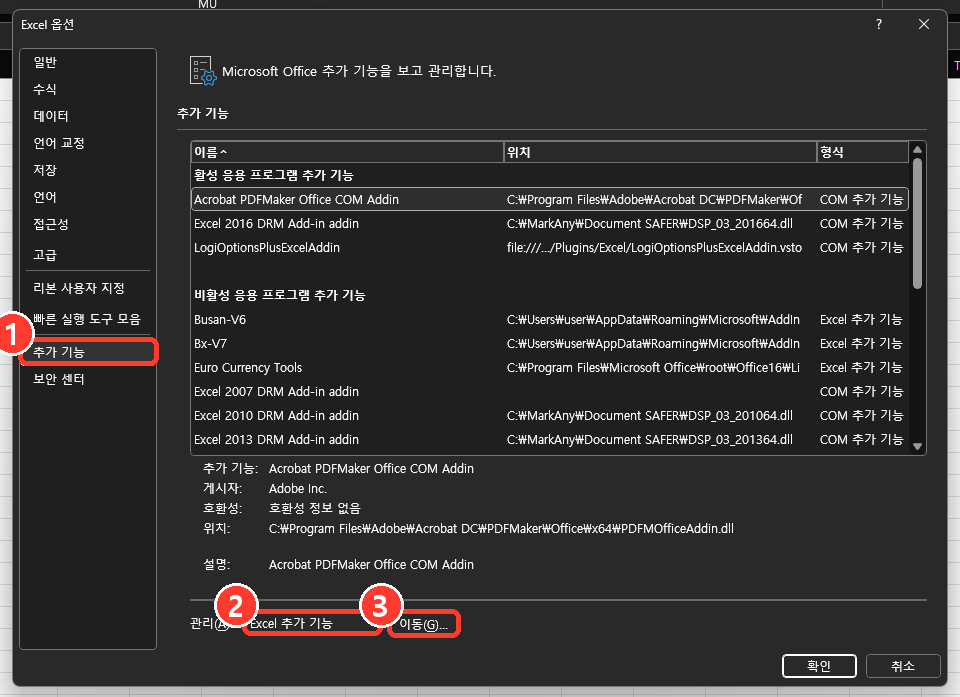Select the Busan-V6 add-in row
Image resolution: width=960 pixels, height=697 pixels.
point(550,320)
